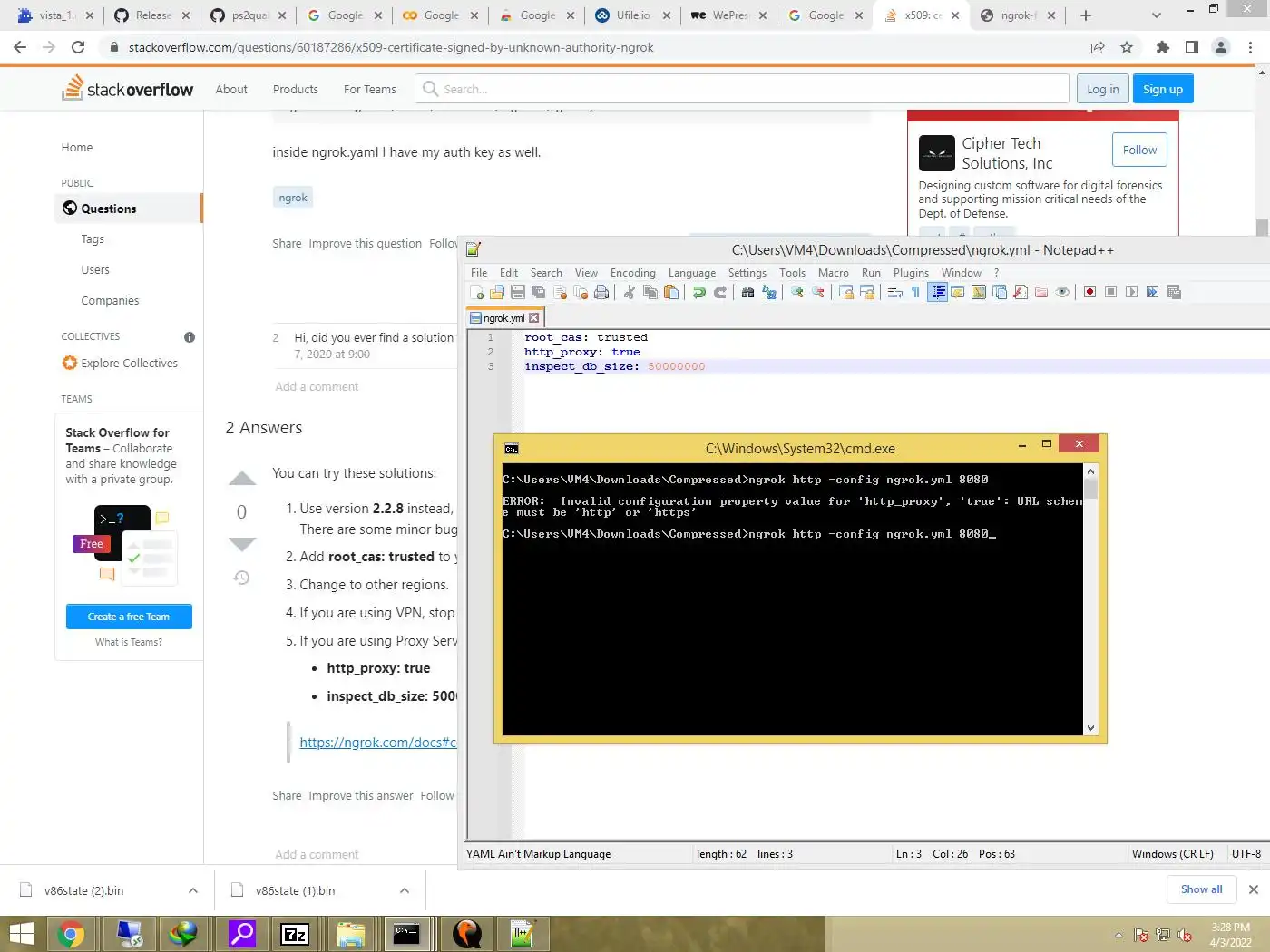This screenshot has height=952, width=1270.
Task: Click Save All icon in Notepad++ toolbar
Action: (539, 292)
